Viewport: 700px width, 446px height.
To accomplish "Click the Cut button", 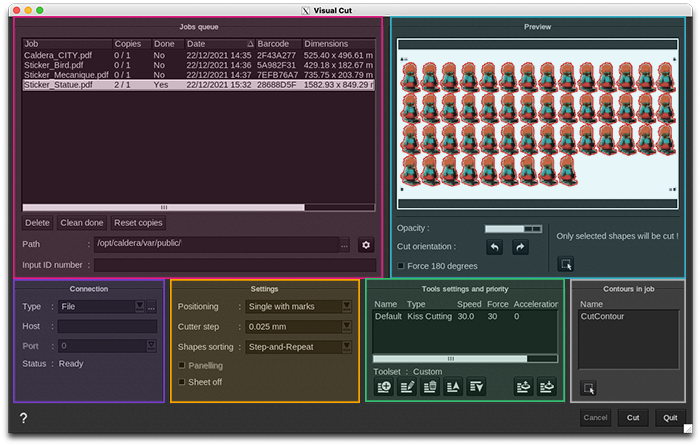I will coord(632,417).
